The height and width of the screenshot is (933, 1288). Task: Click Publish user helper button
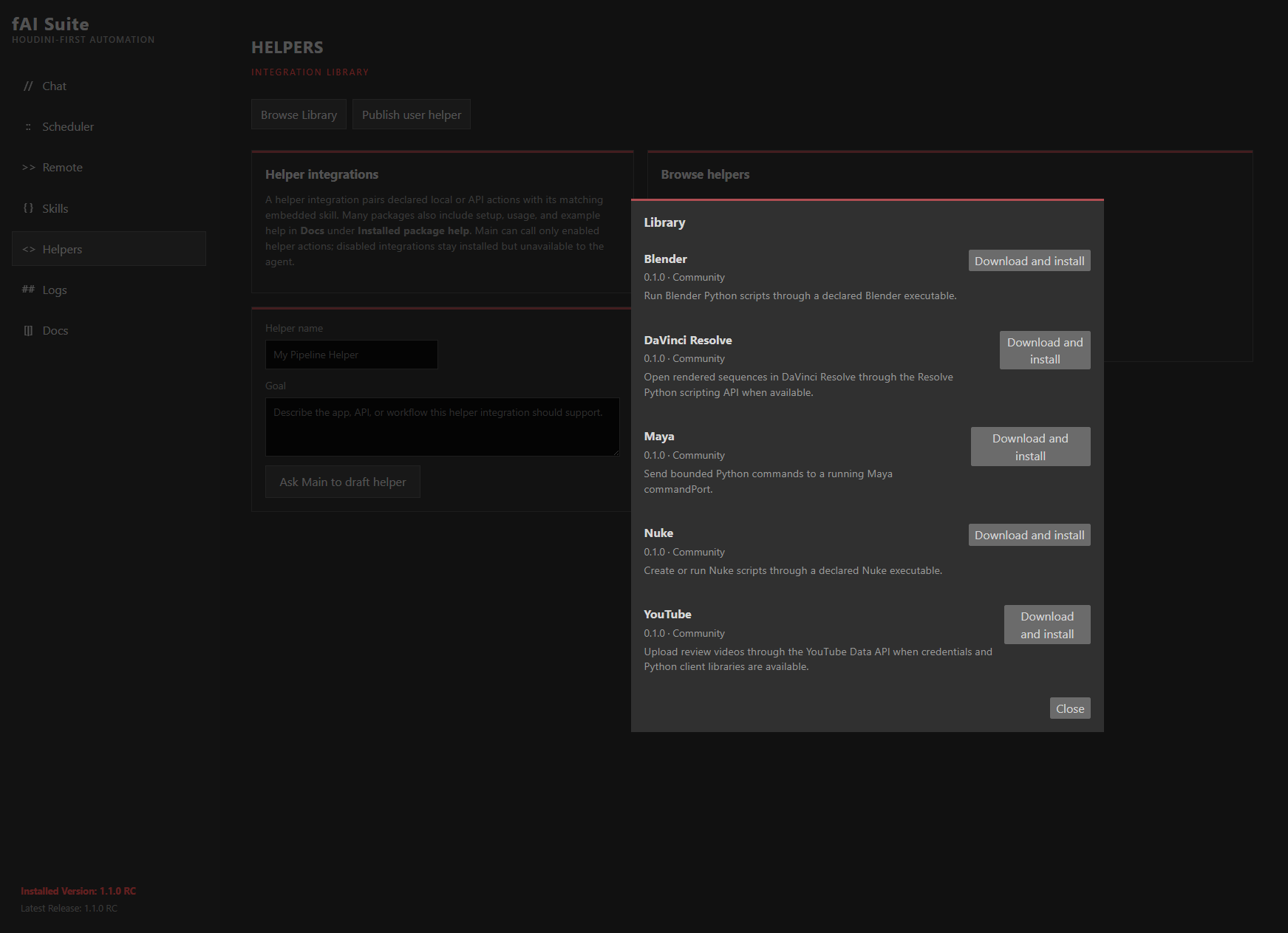[x=412, y=115]
